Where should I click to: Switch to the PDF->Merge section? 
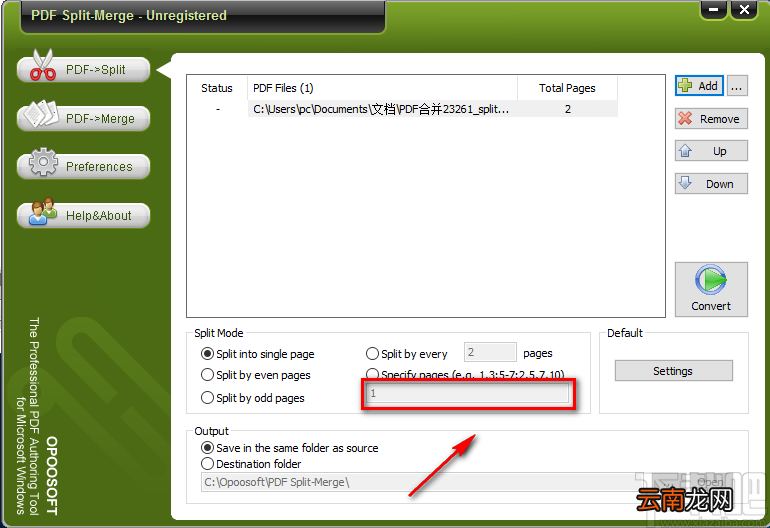click(x=83, y=118)
